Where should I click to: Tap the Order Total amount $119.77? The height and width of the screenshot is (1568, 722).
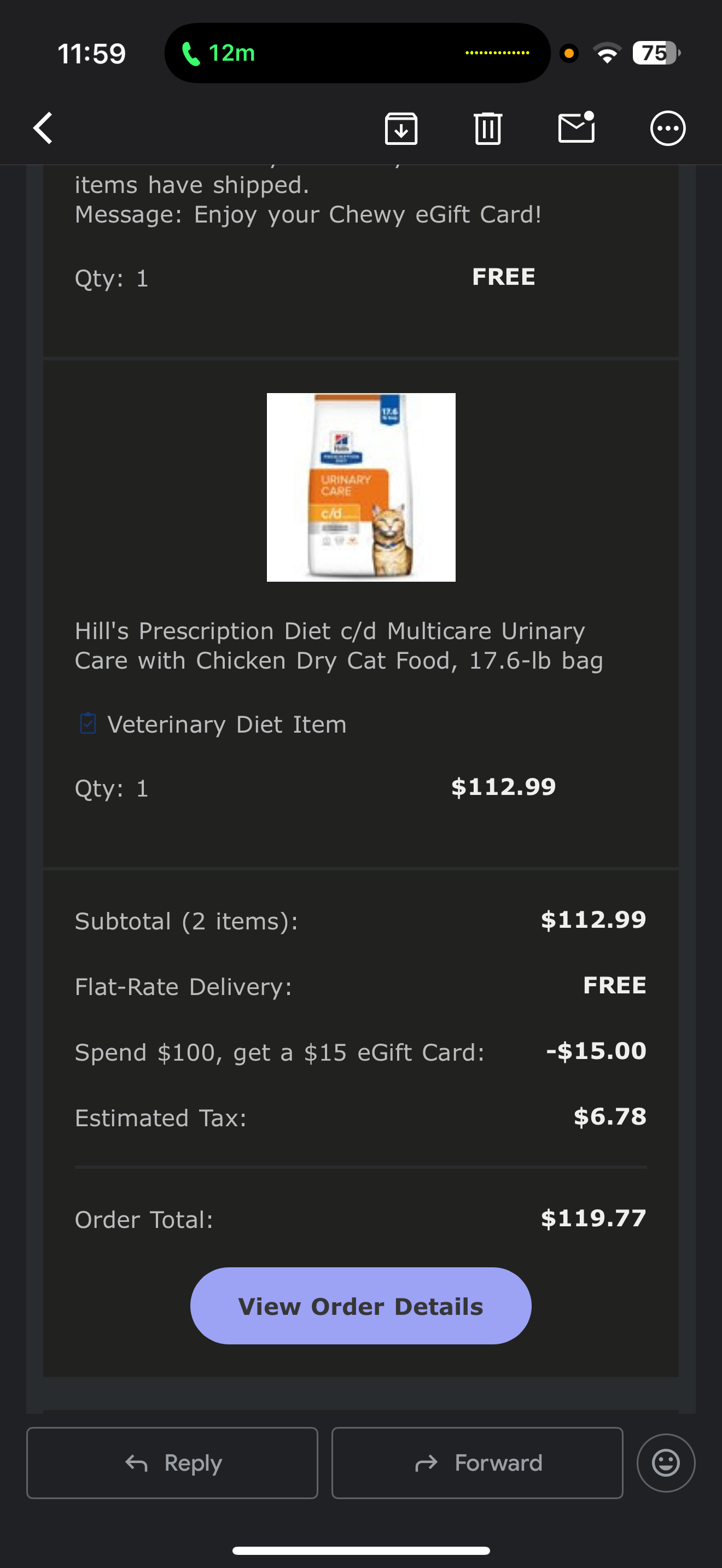tap(593, 1218)
